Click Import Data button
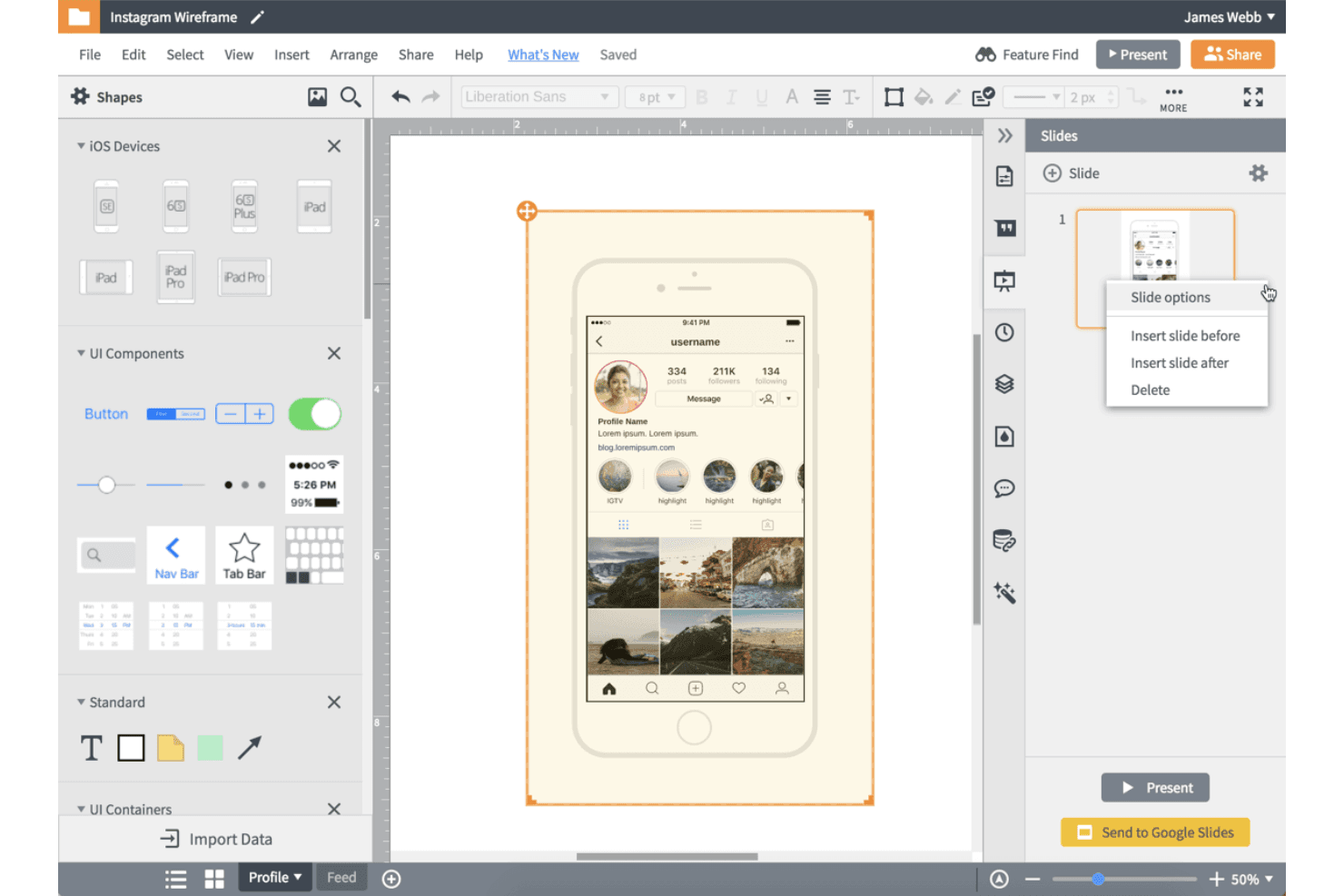The image size is (1344, 896). [216, 839]
